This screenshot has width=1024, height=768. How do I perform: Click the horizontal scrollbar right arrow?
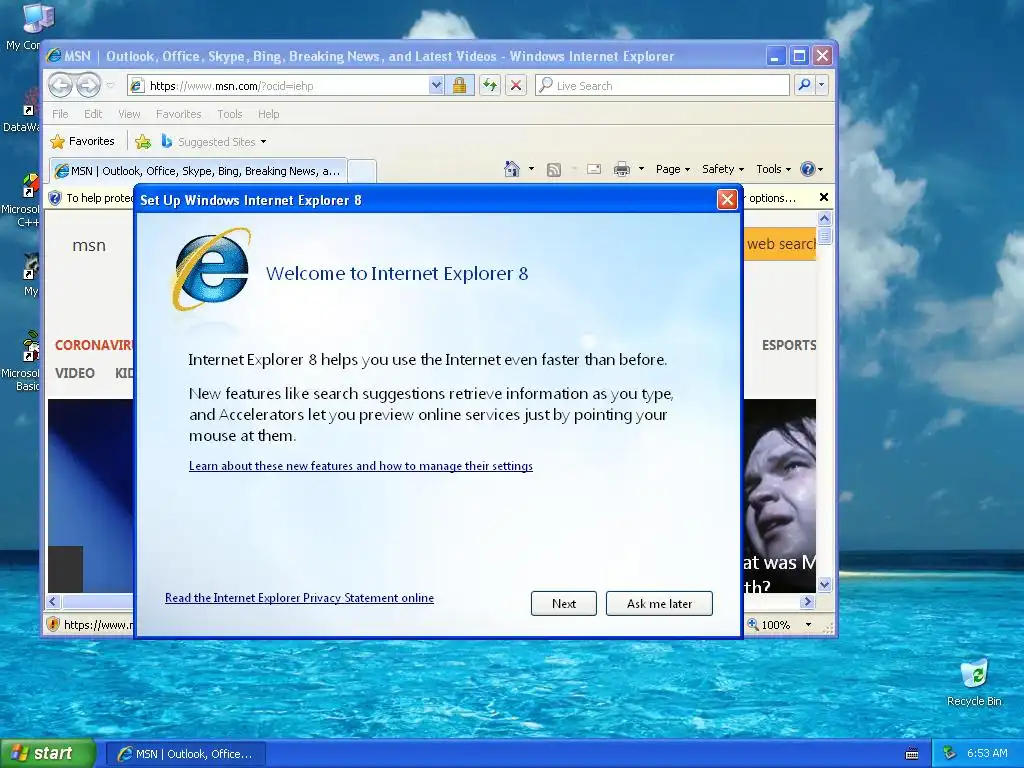pos(808,601)
